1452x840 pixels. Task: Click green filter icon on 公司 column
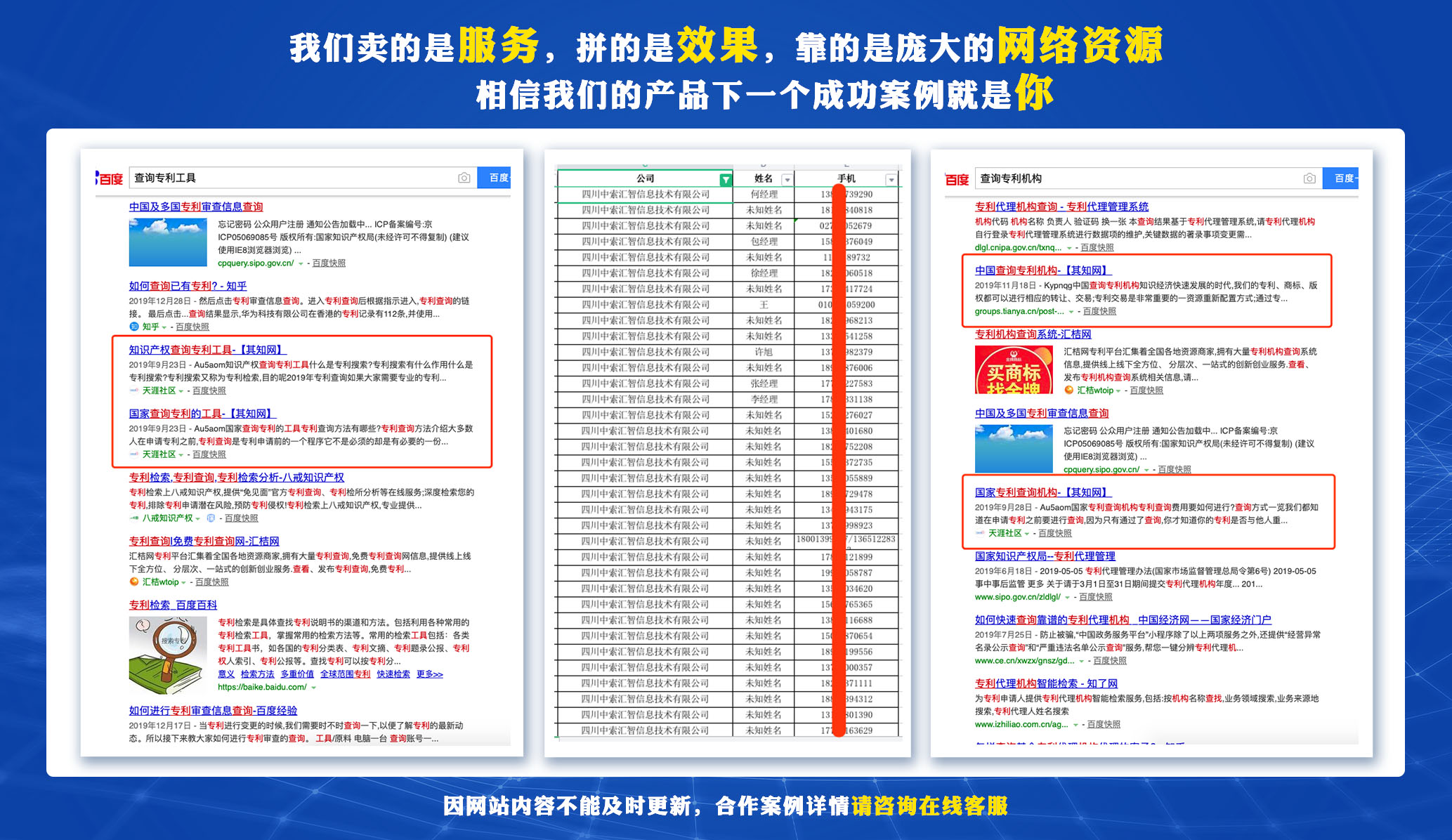tap(726, 180)
